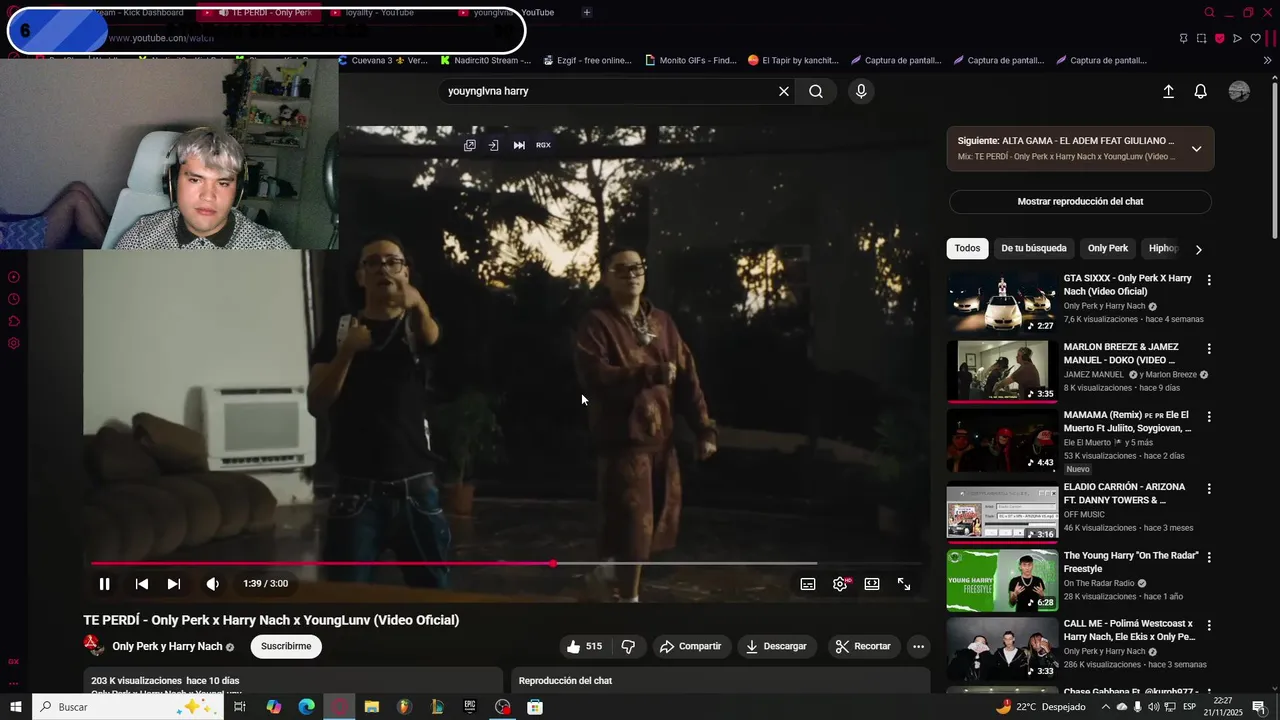This screenshot has width=1280, height=720.
Task: Open MAMAMA Remix video thumbnail
Action: coord(1002,440)
